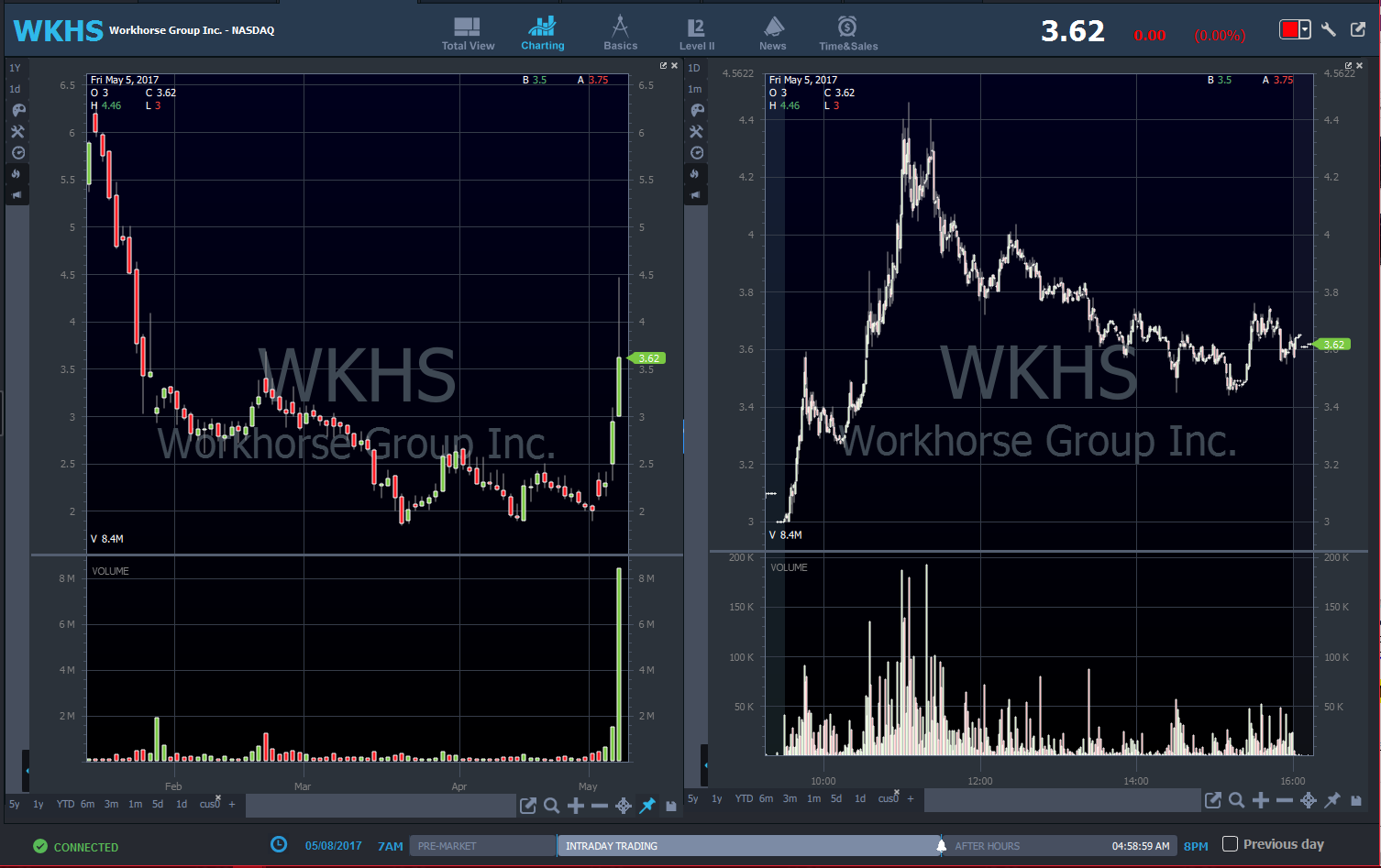Remove cus0 preset on left chart
Screen dimensions: 1381x868
tap(218, 797)
